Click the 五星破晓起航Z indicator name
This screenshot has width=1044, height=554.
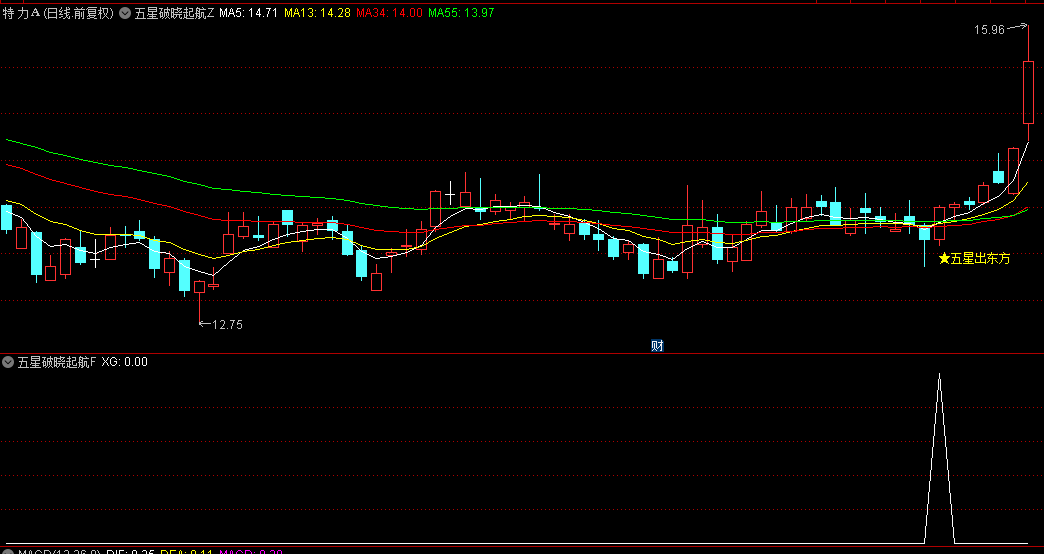(174, 13)
